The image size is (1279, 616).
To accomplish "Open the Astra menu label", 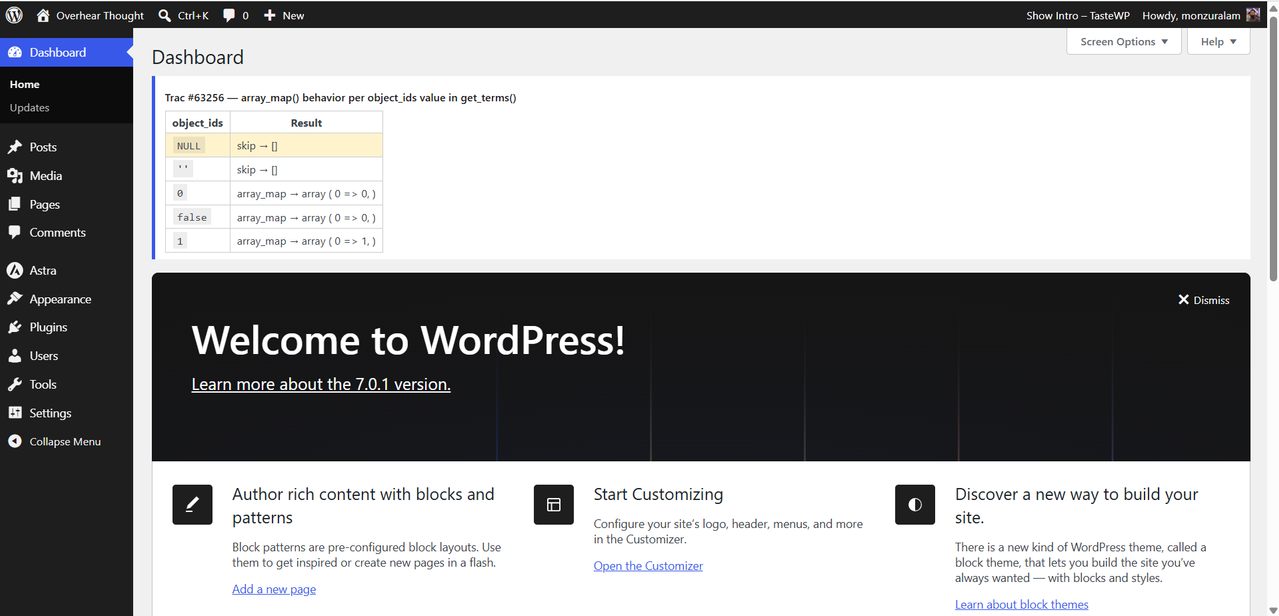I will pos(43,270).
